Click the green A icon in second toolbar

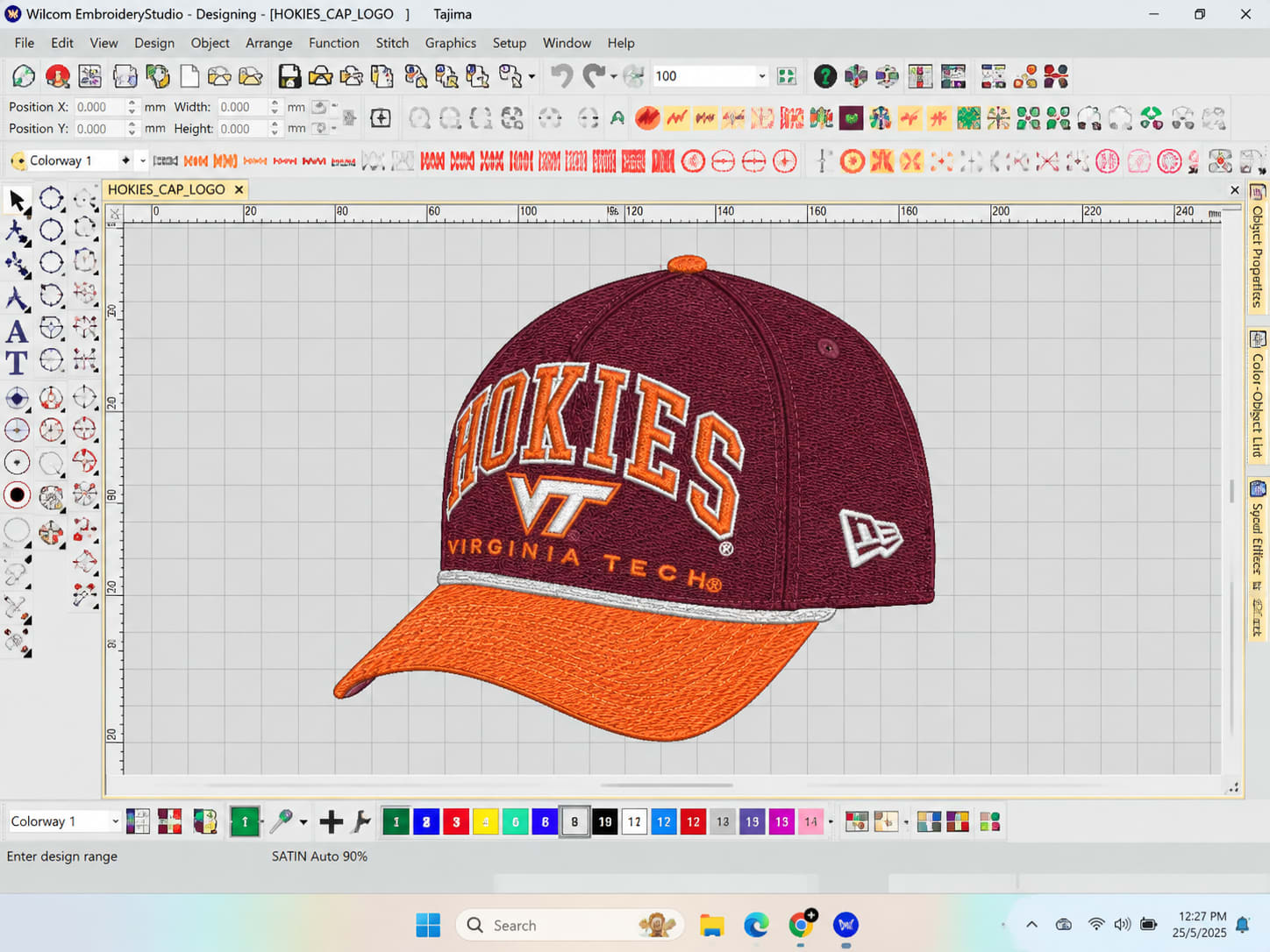pos(617,117)
